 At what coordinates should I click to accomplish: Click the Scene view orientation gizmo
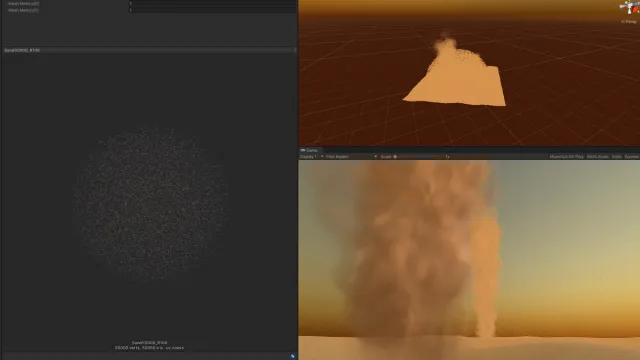tap(629, 7)
